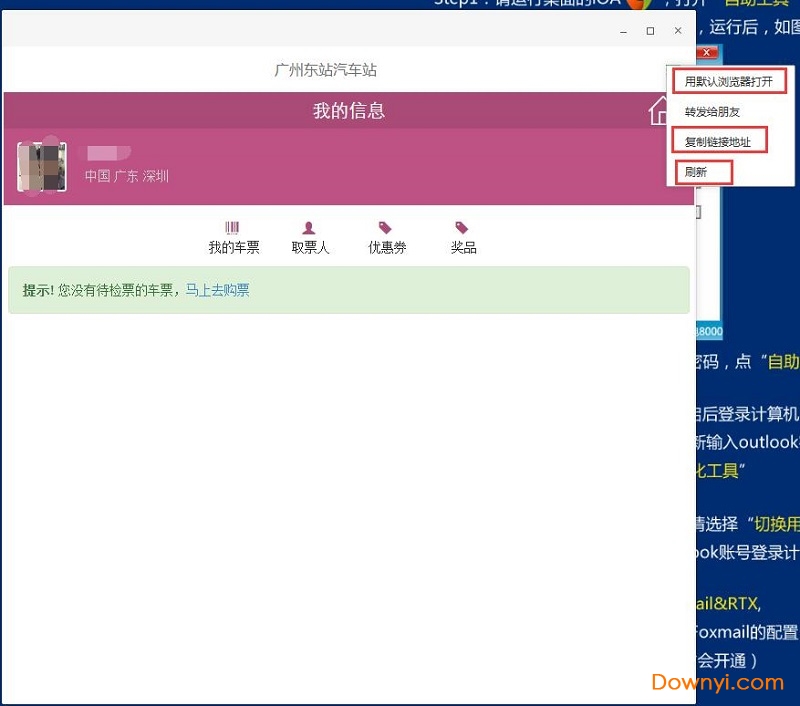Click the 中国 广东 深圳 location text
The height and width of the screenshot is (706, 800).
[x=126, y=176]
